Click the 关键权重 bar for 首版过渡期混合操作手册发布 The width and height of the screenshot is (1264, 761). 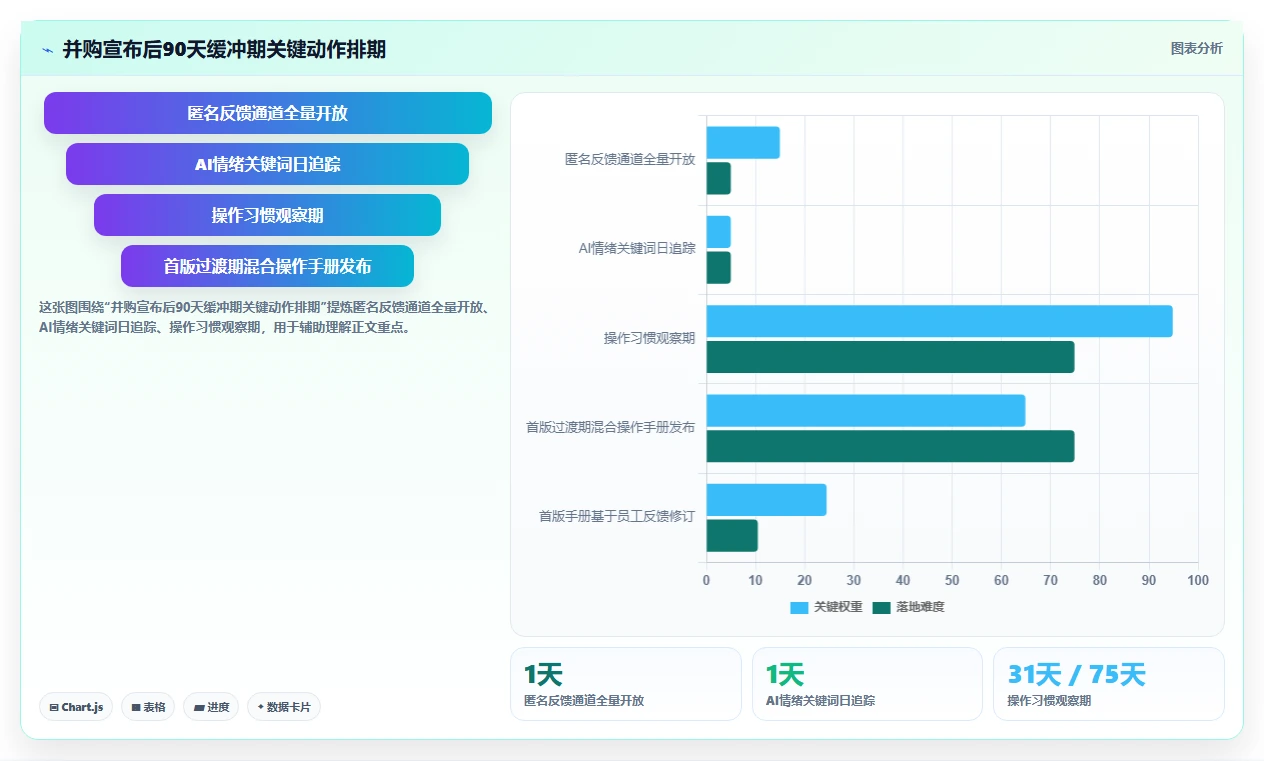[x=866, y=410]
